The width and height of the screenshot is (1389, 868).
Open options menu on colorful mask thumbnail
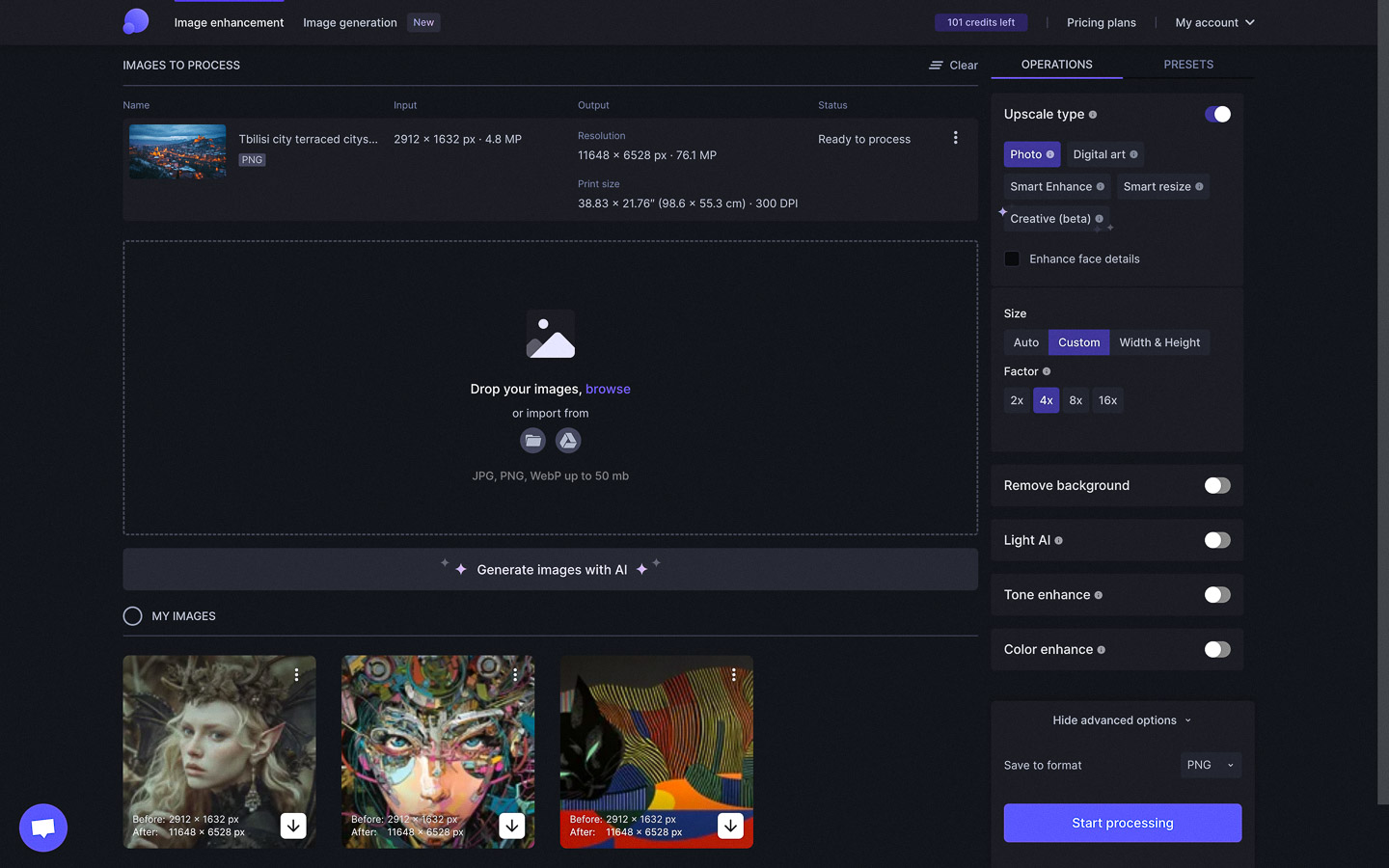pyautogui.click(x=515, y=675)
